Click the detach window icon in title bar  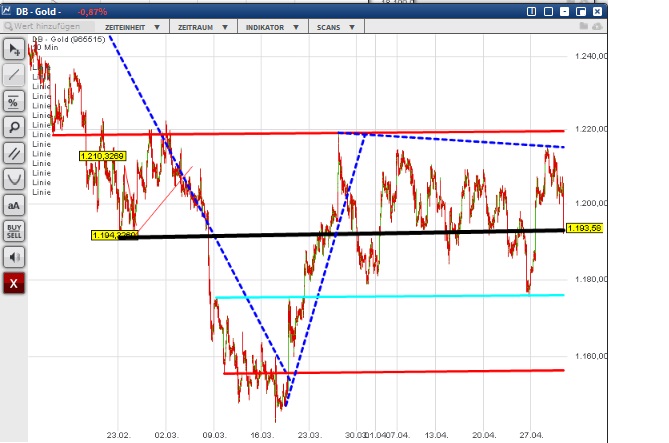click(581, 12)
